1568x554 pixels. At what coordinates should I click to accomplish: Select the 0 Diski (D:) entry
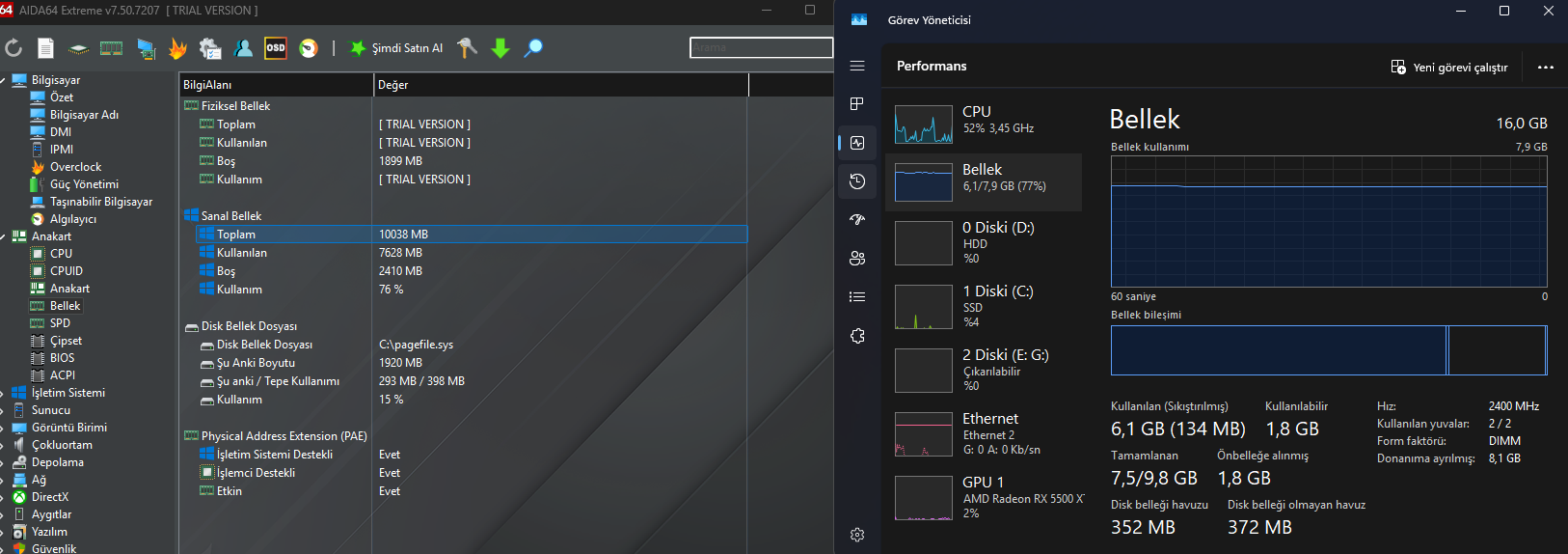984,242
